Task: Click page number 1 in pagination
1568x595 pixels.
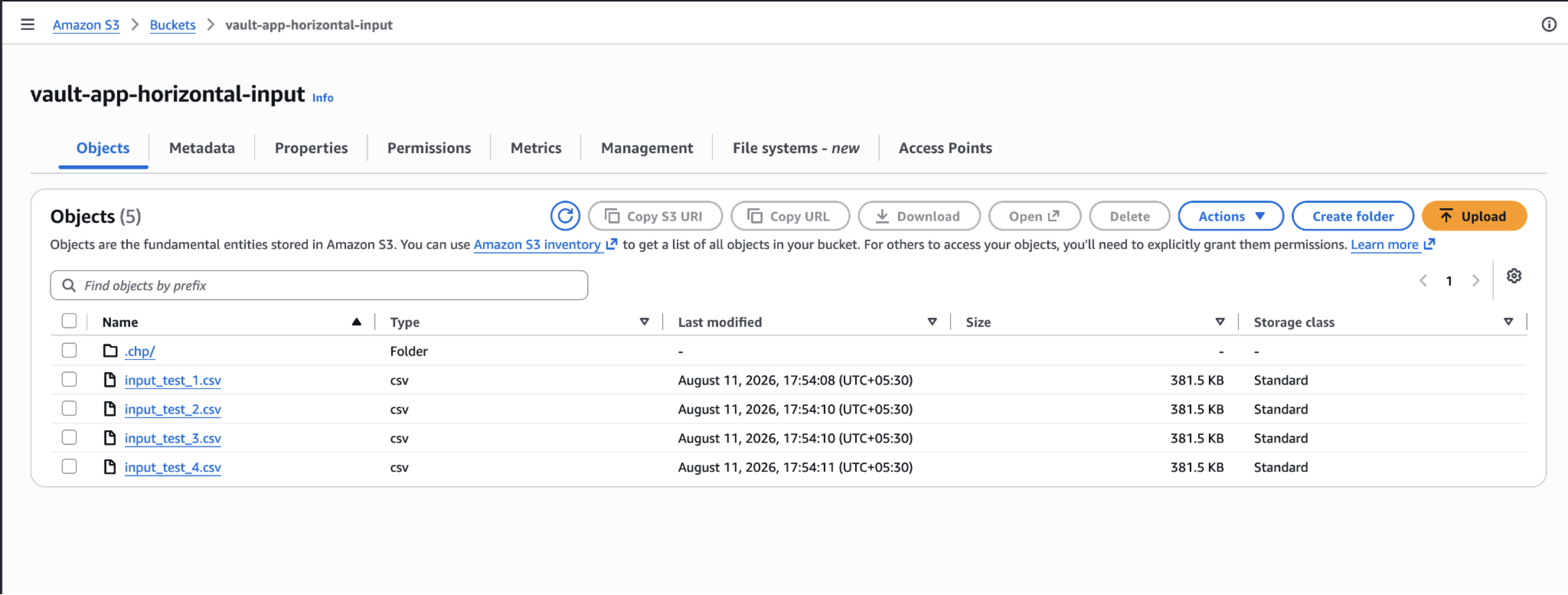Action: pos(1449,281)
